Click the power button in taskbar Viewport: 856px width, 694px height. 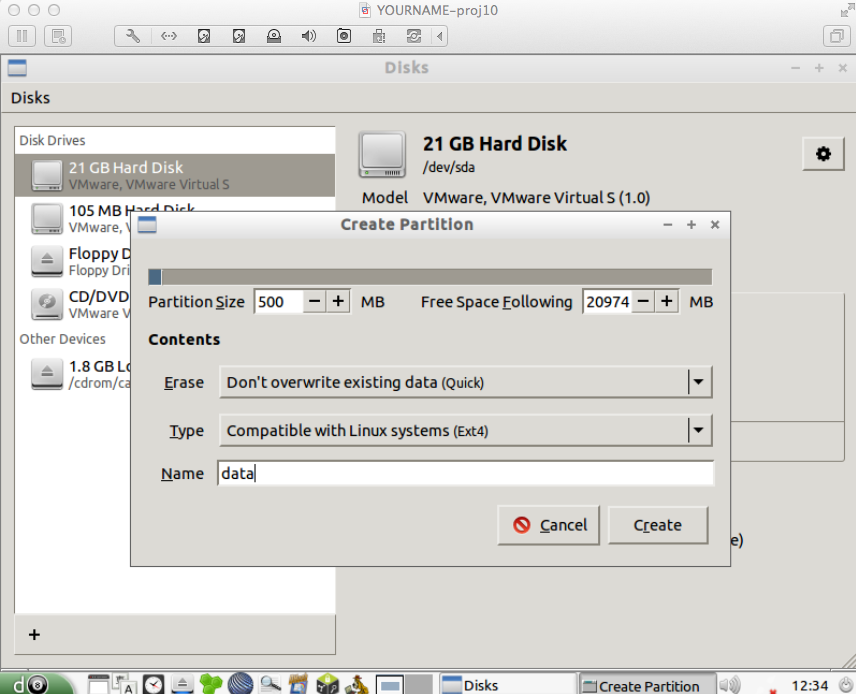coord(845,685)
